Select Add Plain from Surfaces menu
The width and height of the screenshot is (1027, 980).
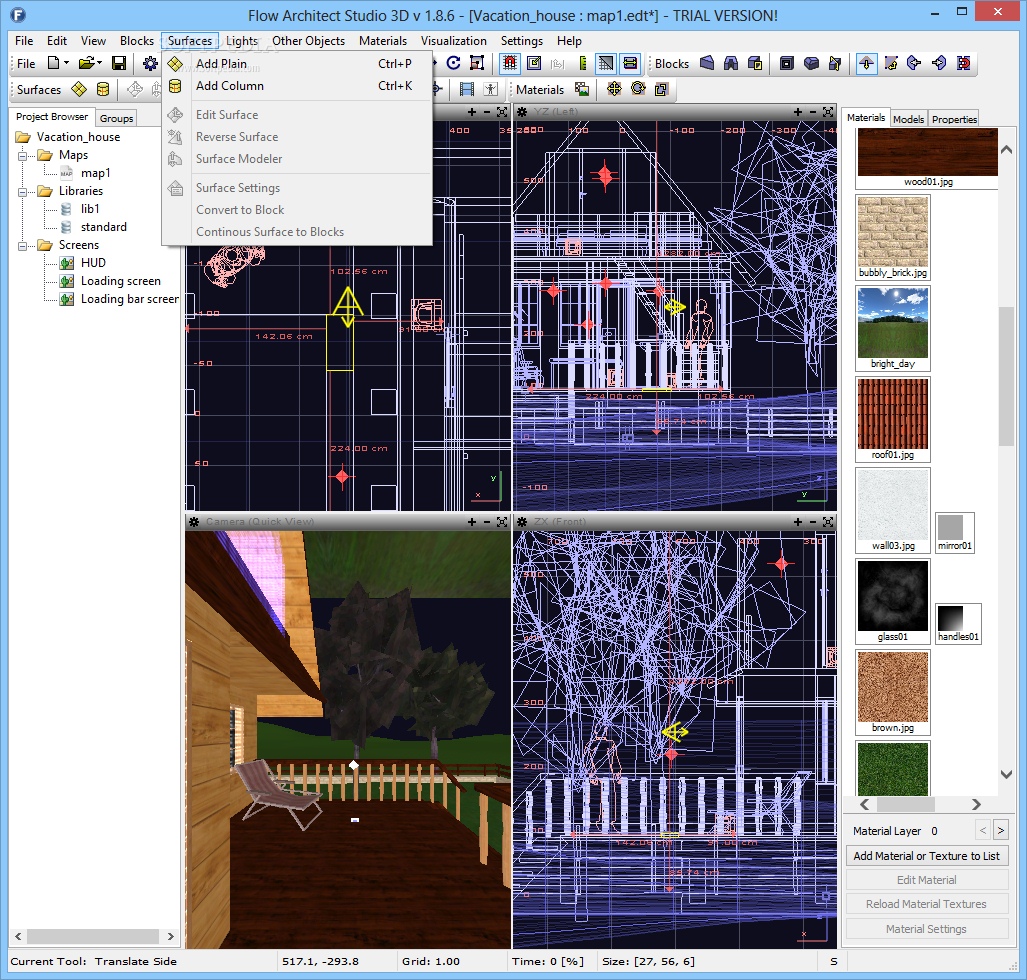(x=299, y=64)
